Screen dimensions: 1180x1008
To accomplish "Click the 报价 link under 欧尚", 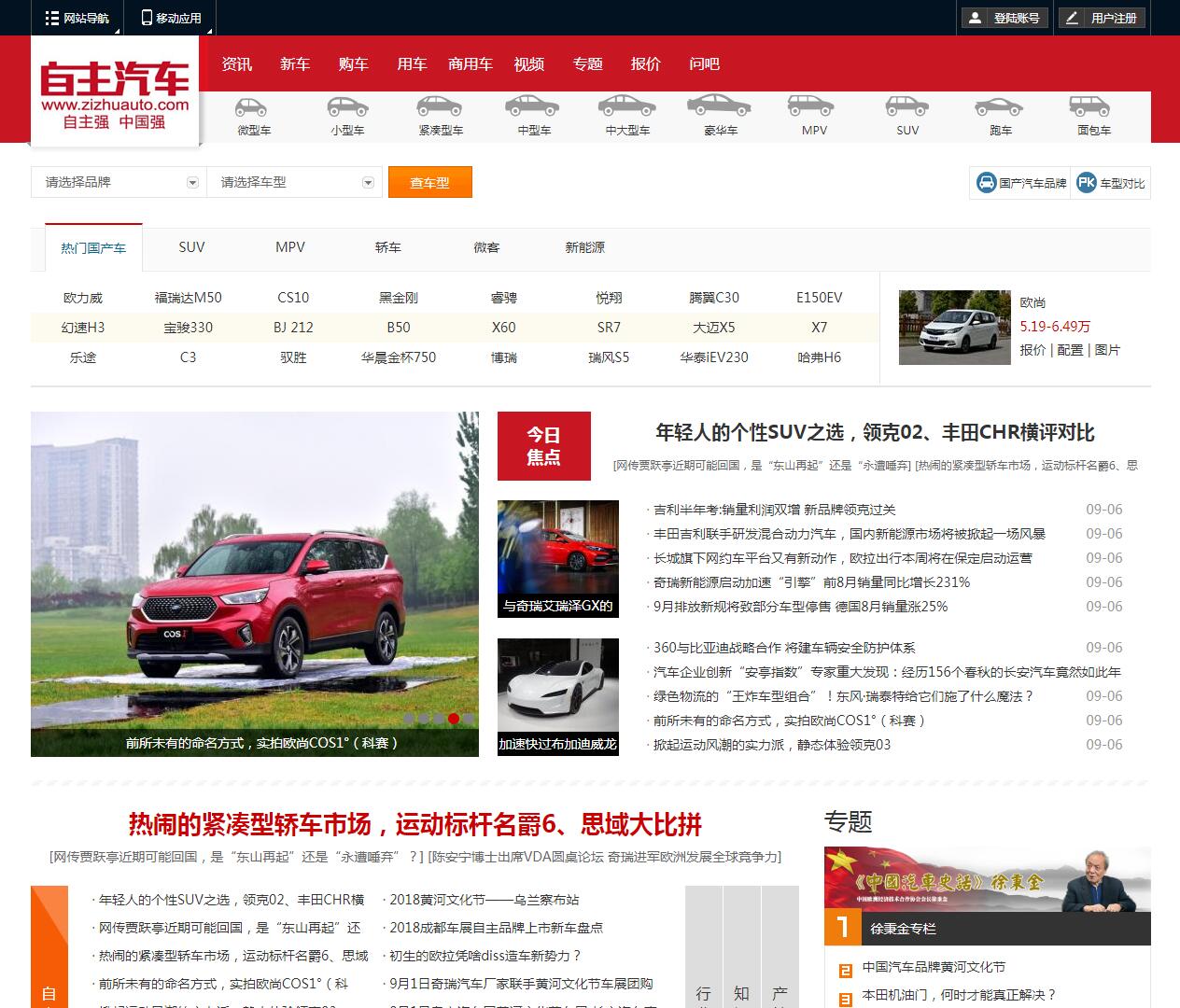I will pyautogui.click(x=1032, y=350).
